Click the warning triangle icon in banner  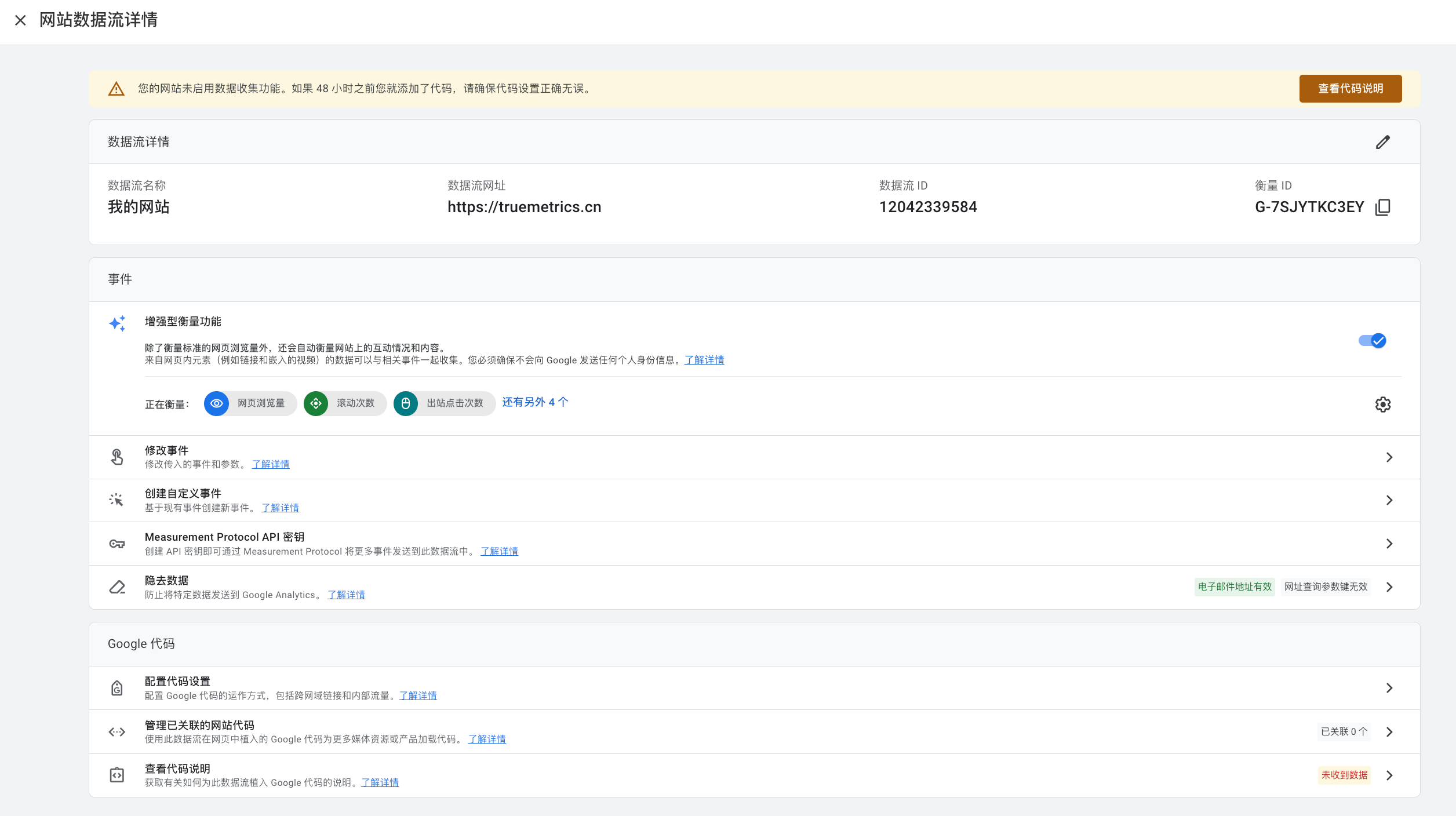117,89
